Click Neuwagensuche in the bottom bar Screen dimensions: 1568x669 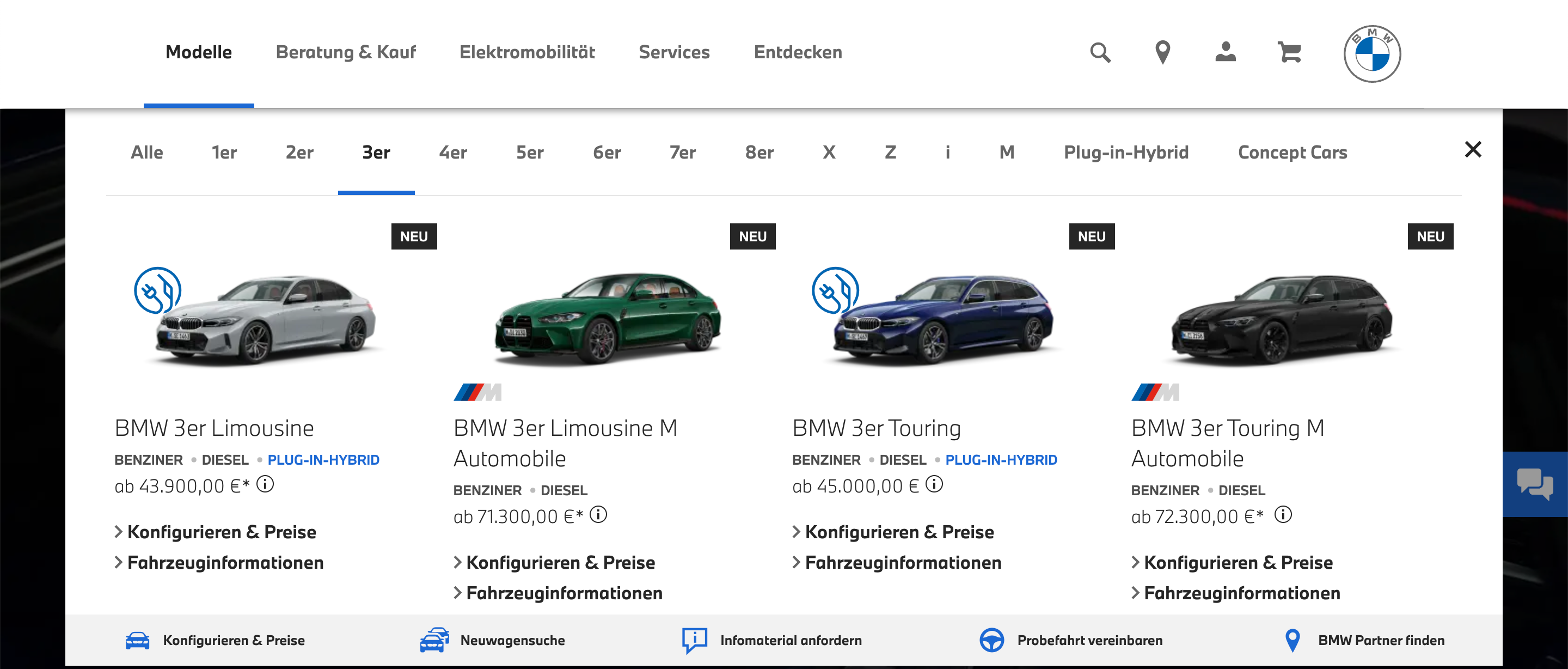pos(512,640)
